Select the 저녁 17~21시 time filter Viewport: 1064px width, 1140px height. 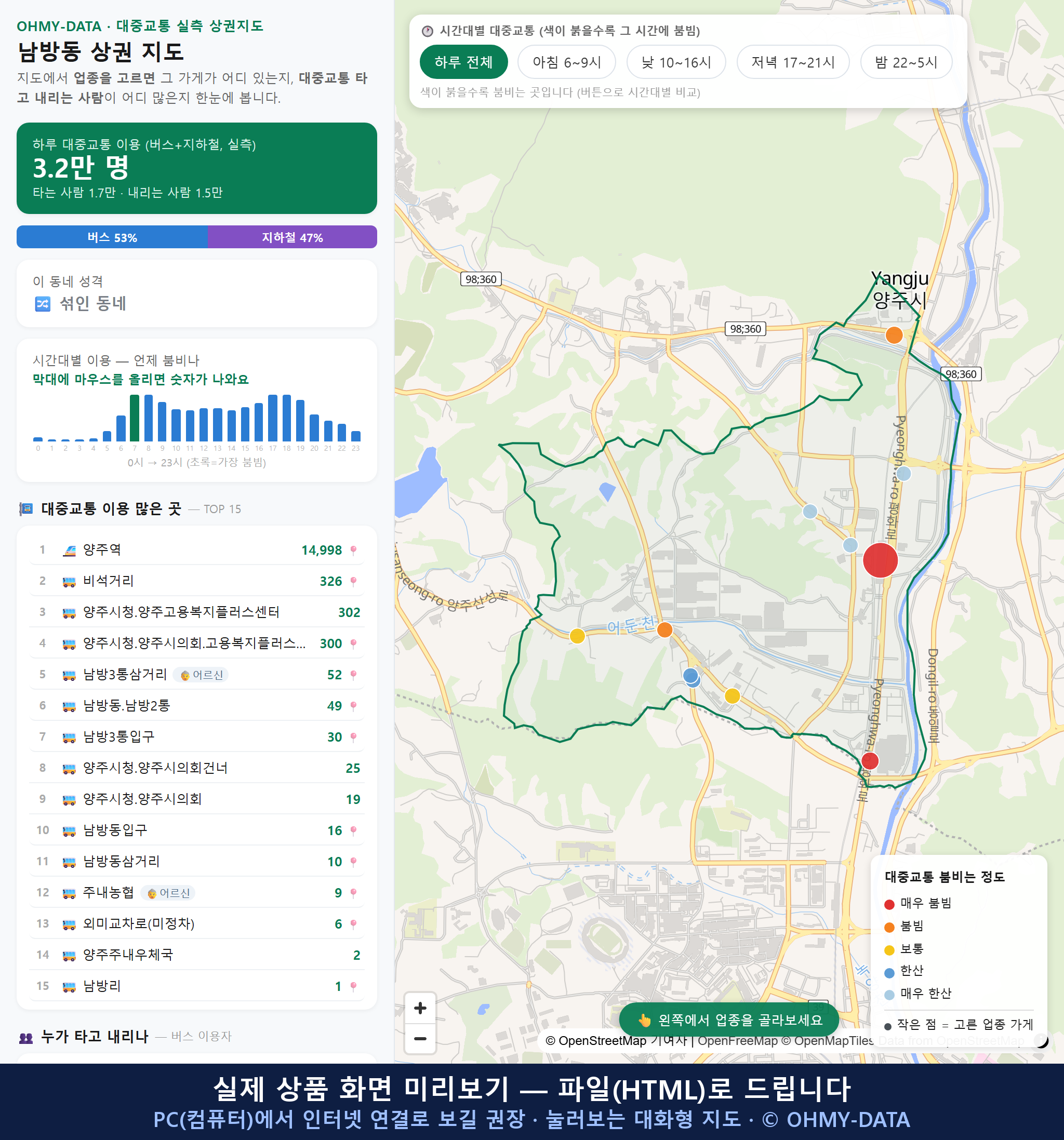point(793,62)
